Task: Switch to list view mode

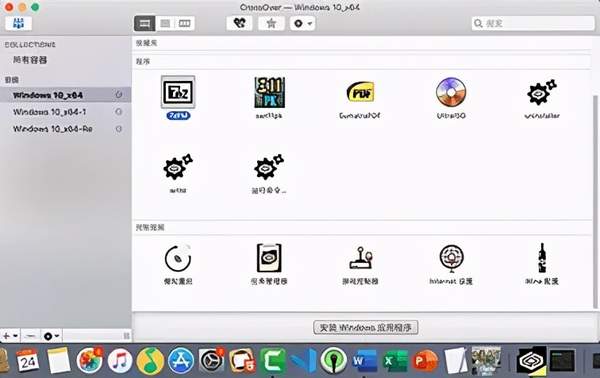Action: [165, 23]
